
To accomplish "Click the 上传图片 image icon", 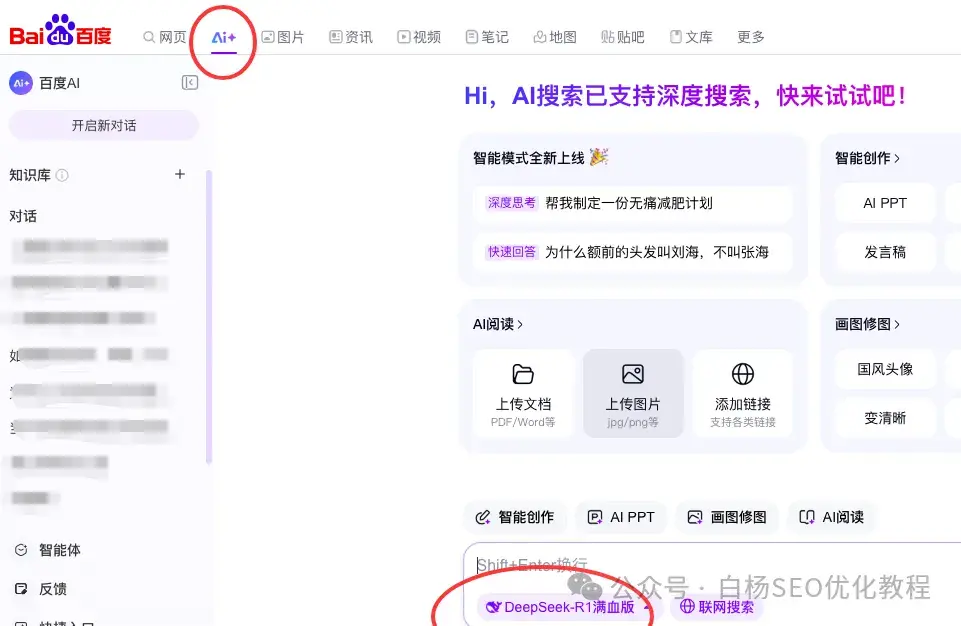I will 632,374.
